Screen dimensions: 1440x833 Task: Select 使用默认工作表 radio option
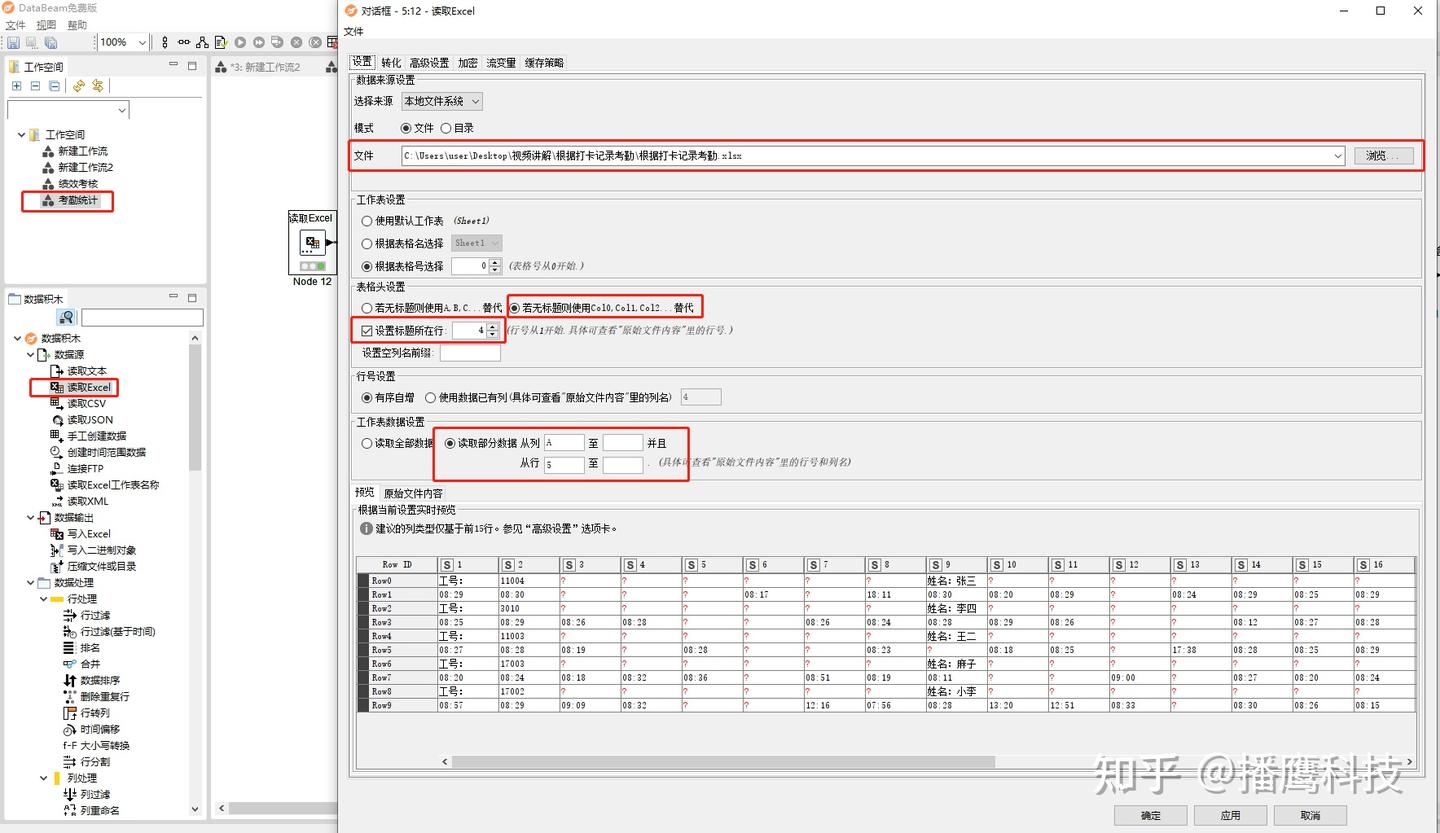tap(367, 221)
